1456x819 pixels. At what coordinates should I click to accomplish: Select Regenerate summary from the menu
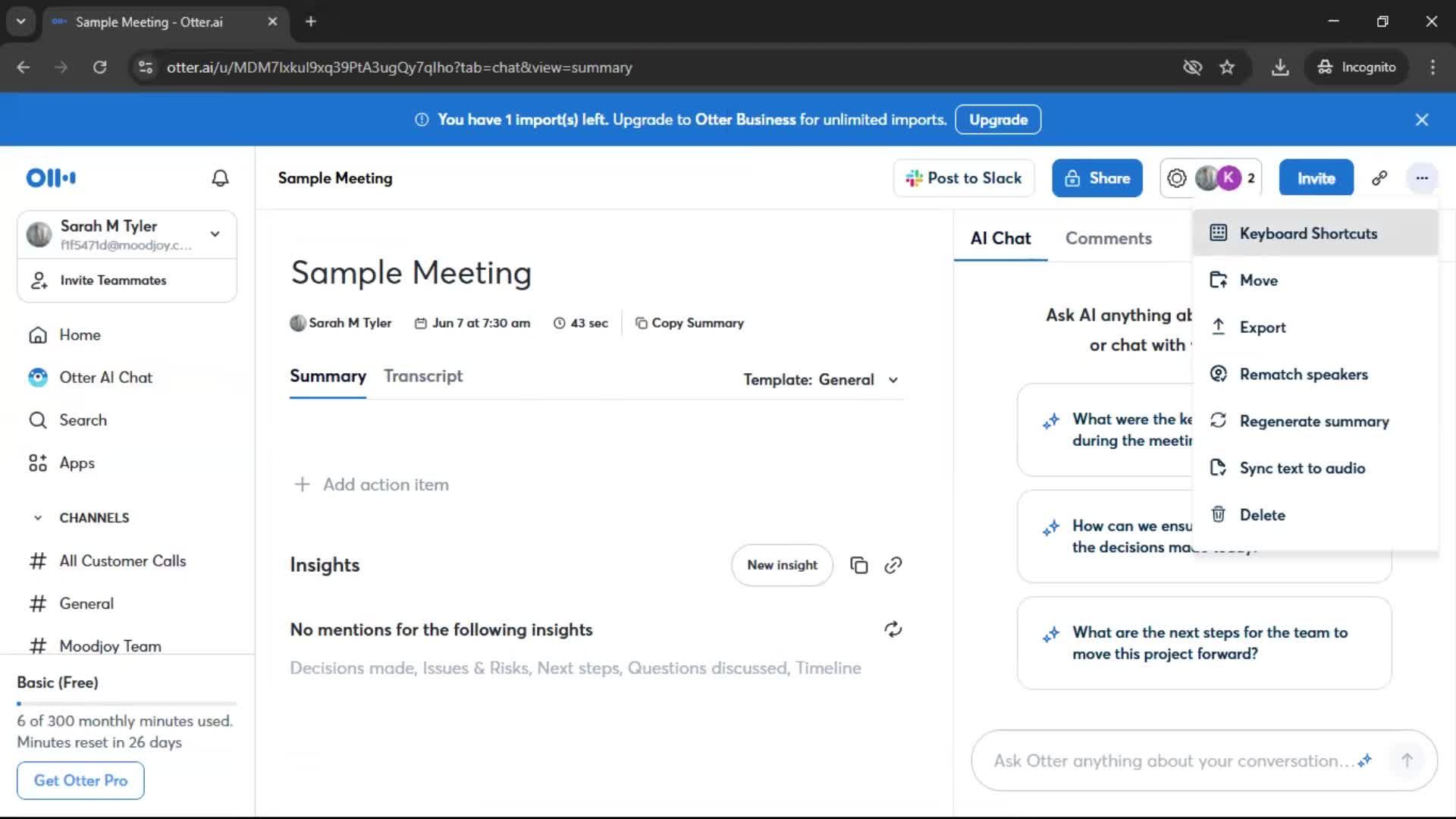click(x=1316, y=422)
